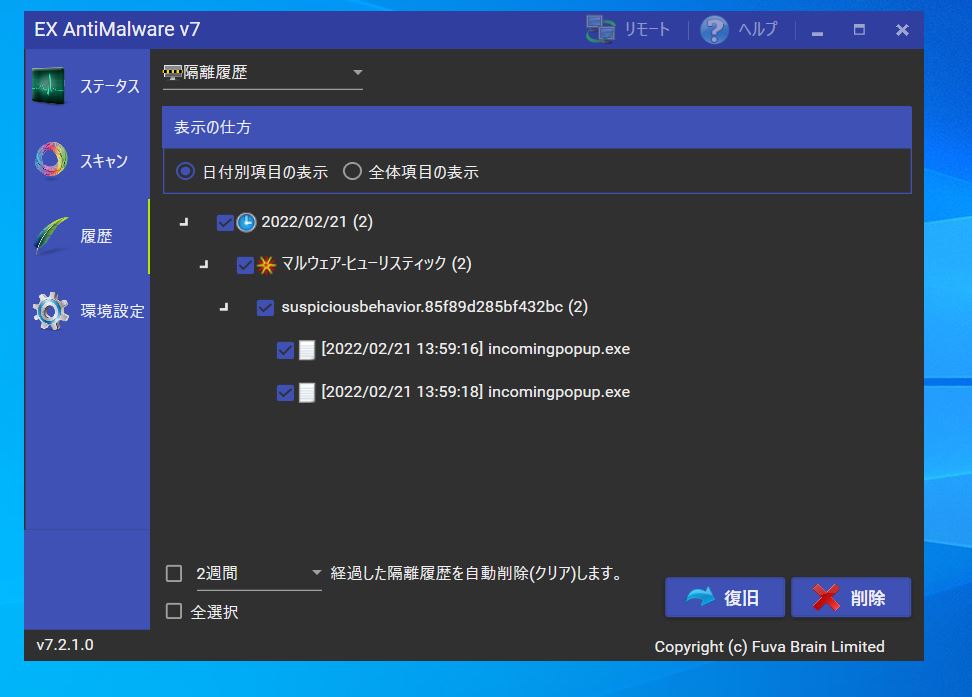Open the 2週間 period dropdown
Screen dimensions: 972x697
(x=258, y=574)
